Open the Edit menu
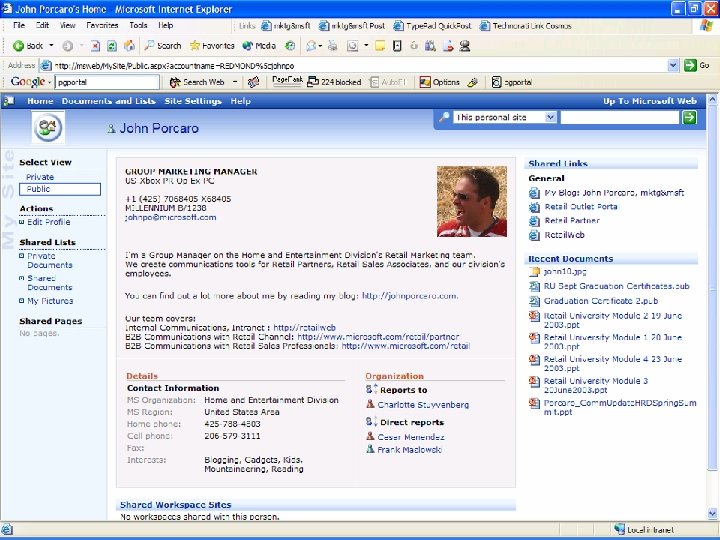The width and height of the screenshot is (720, 540). pos(43,25)
